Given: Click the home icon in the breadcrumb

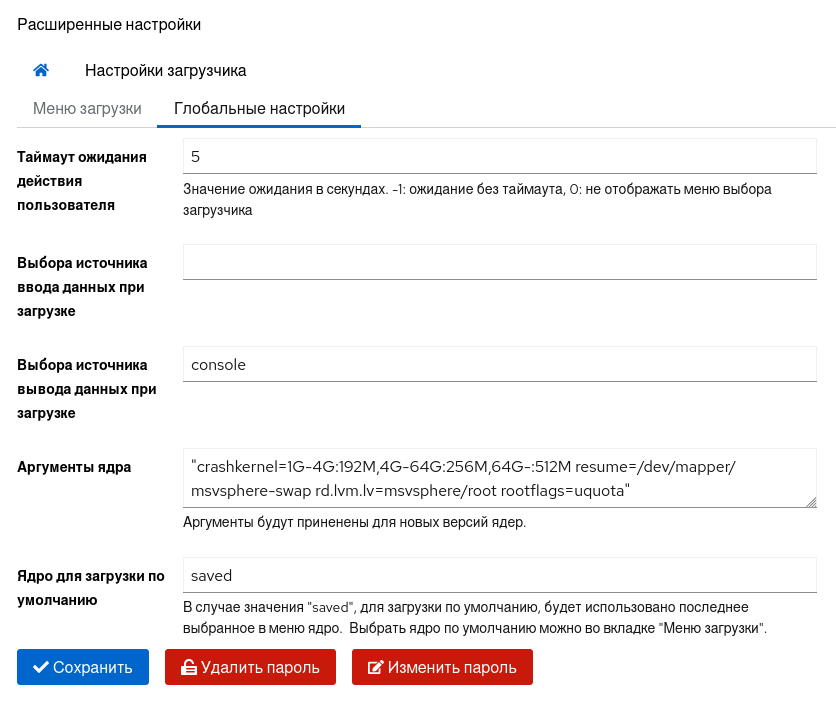Looking at the screenshot, I should (x=41, y=70).
